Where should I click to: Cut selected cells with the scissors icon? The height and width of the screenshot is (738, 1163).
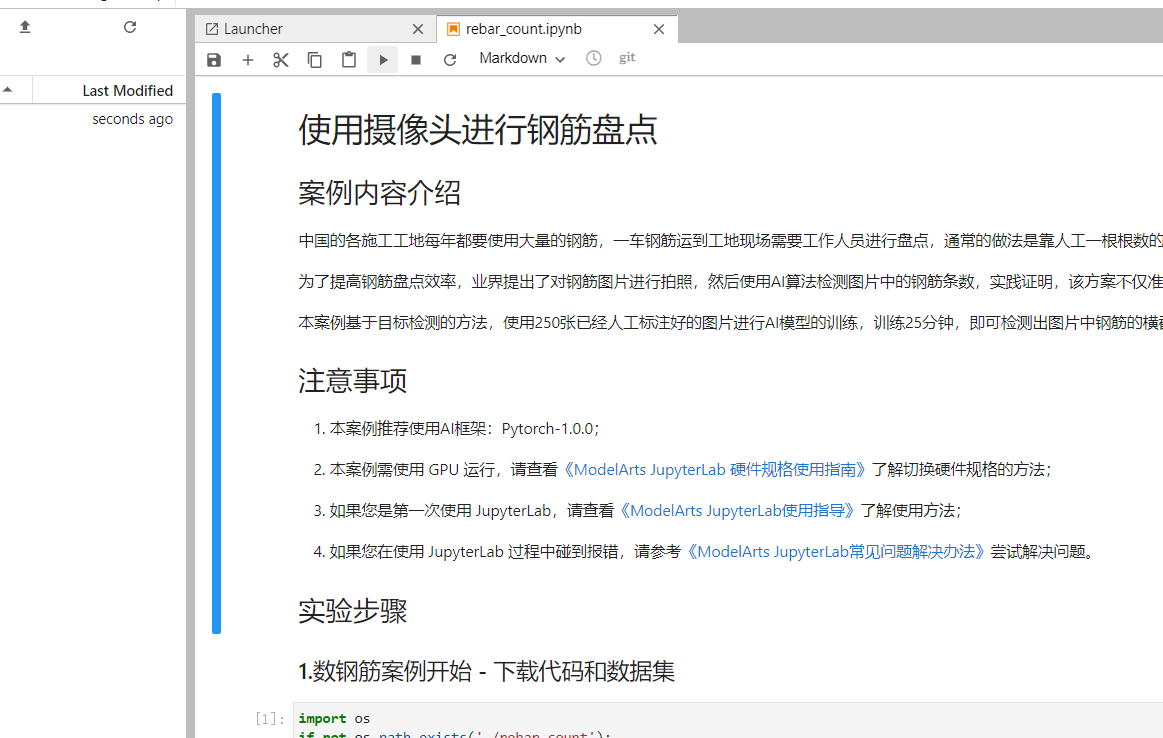coord(280,60)
